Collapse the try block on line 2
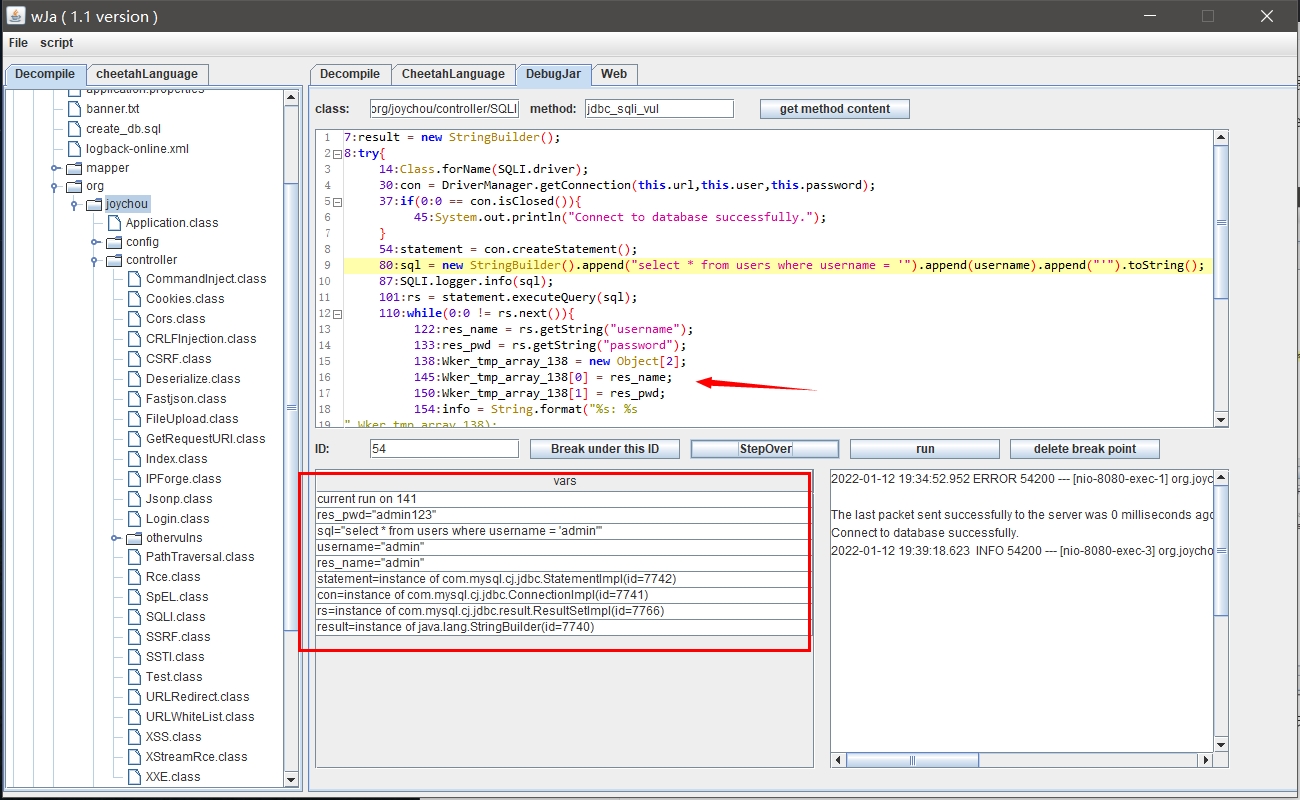 click(336, 154)
